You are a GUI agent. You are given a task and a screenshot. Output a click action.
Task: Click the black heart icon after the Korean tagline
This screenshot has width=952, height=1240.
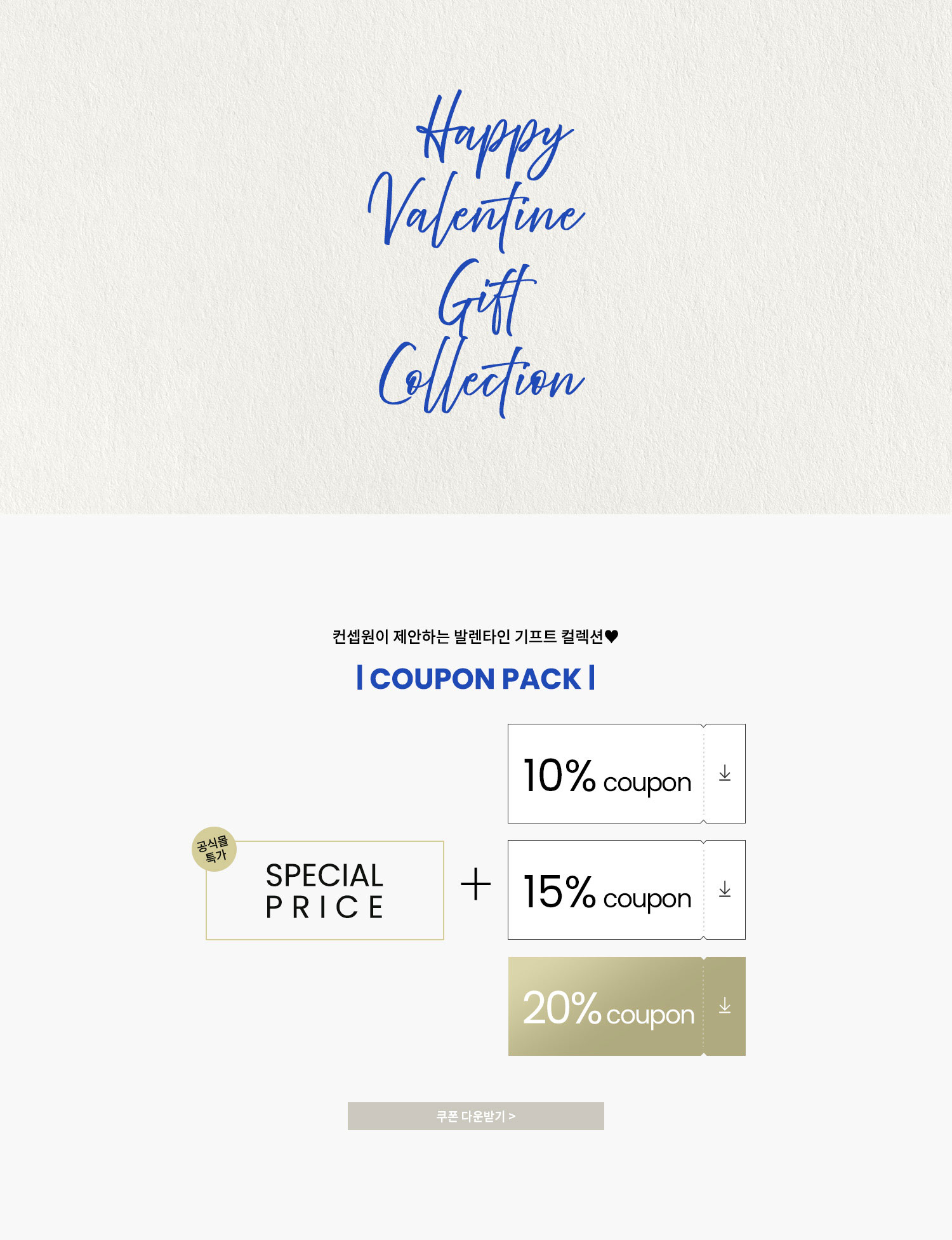click(x=611, y=636)
